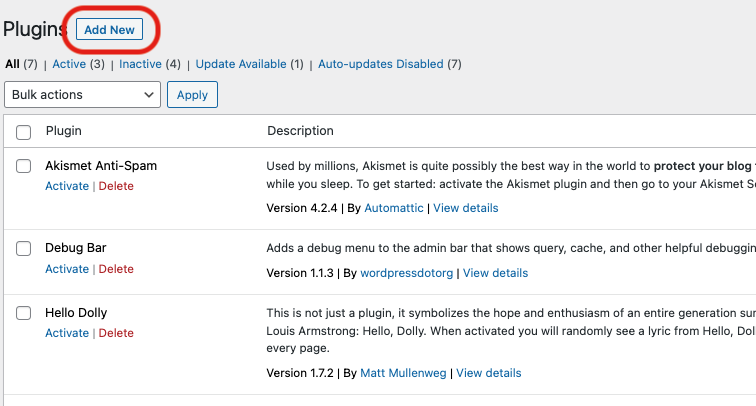
Task: Click the Description column header
Action: [300, 131]
